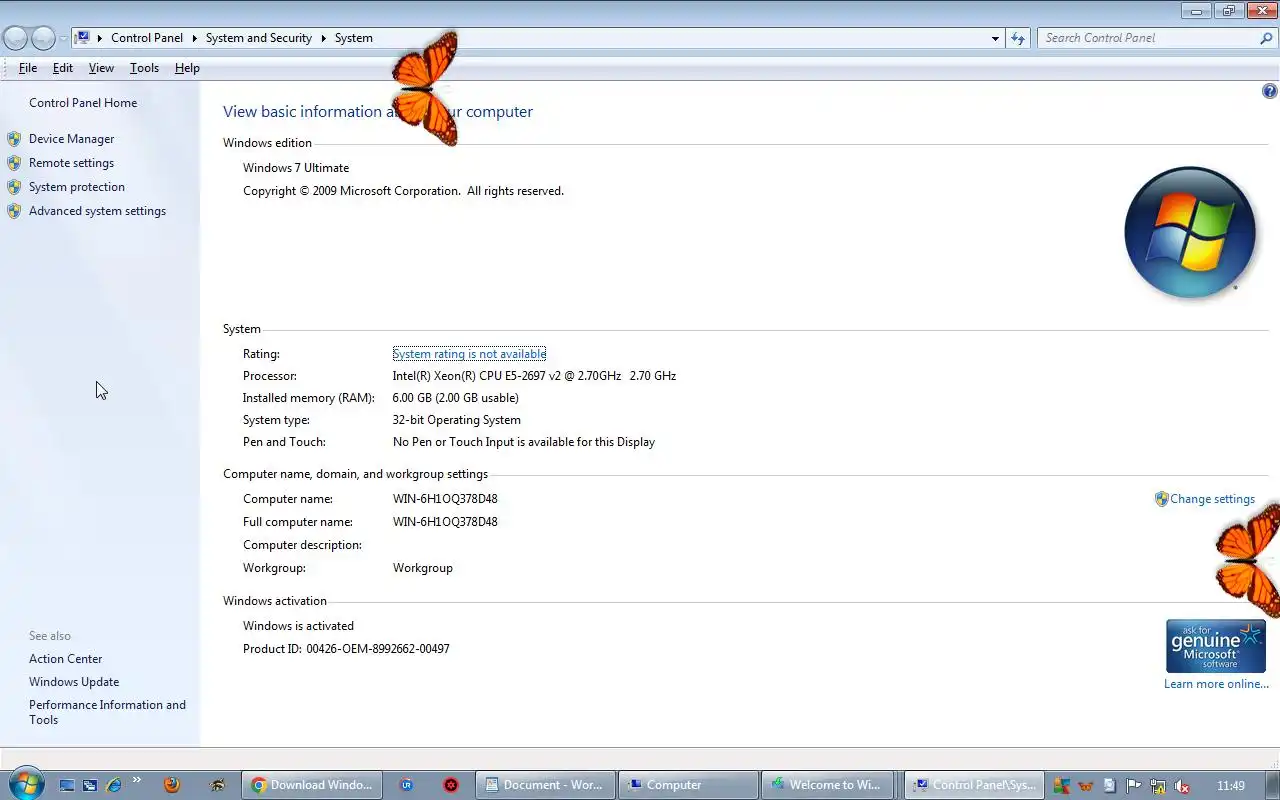Click the butterfly icon in system tray

pos(1085,786)
